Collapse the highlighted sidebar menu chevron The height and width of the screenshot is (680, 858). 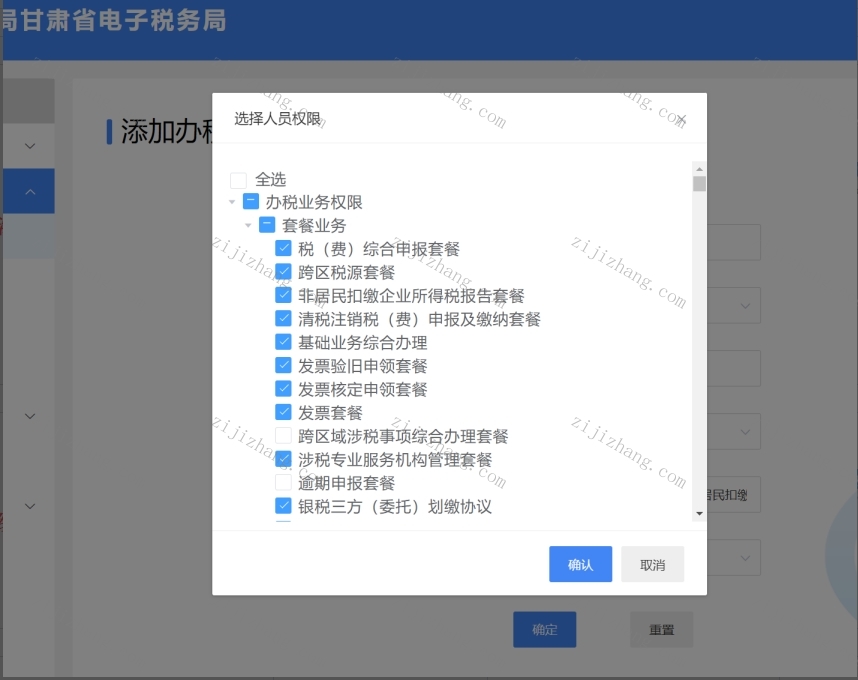31,191
